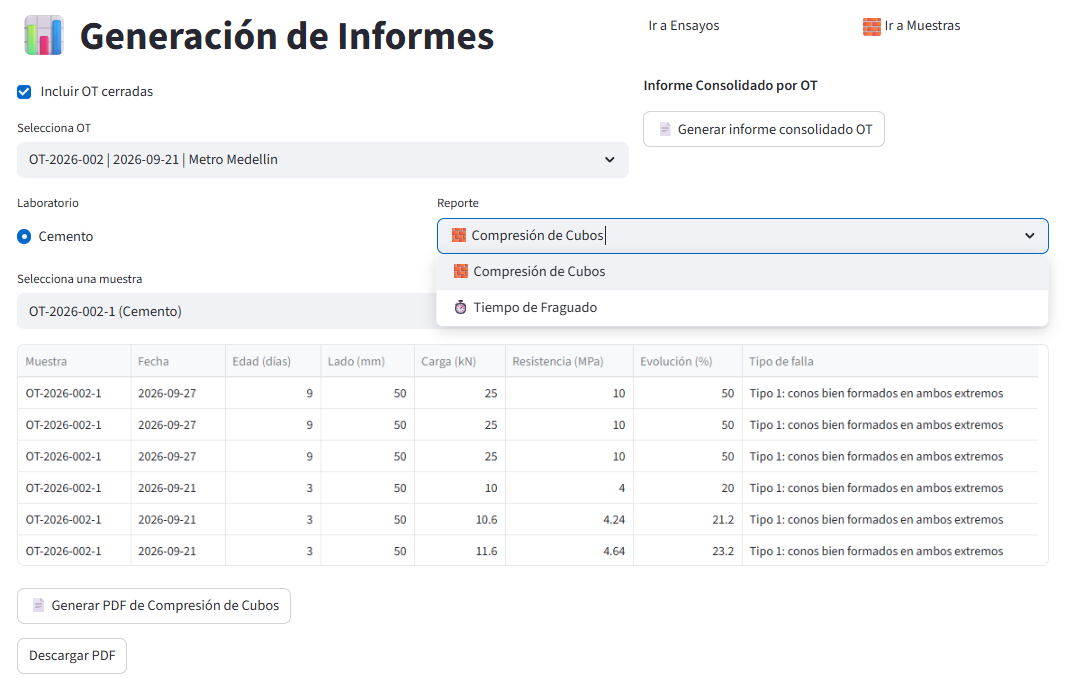Screen dimensions: 1079x687
Task: Uncheck the Incluir OT cerradas checkbox
Action: coord(24,92)
